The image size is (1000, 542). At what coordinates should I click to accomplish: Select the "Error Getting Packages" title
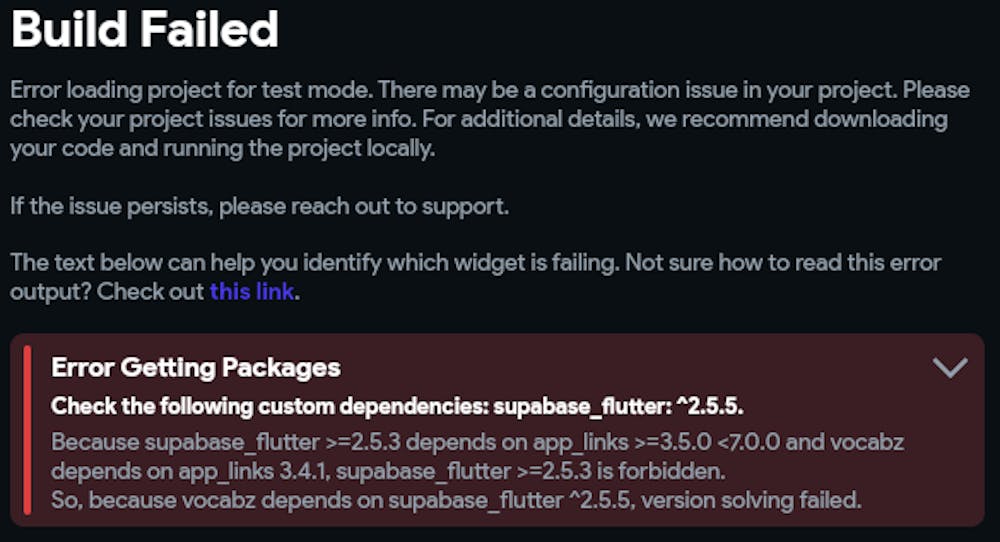196,368
